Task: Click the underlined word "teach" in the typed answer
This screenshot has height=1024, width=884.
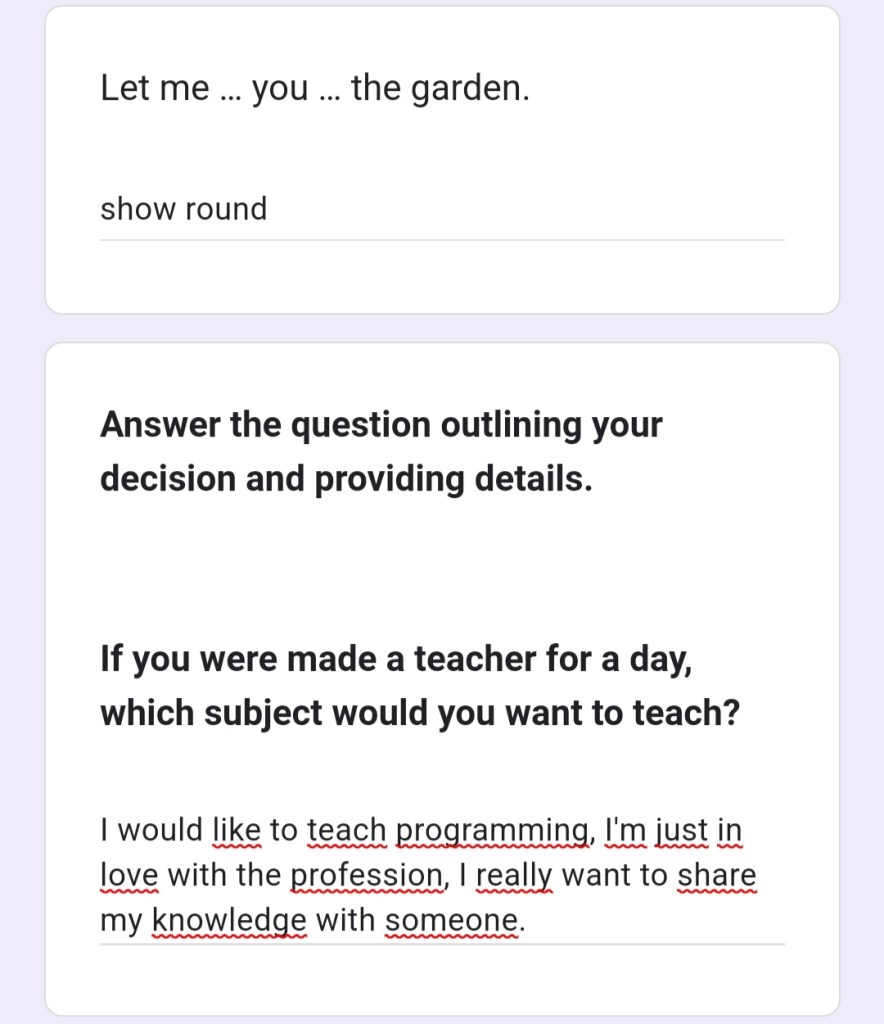Action: (346, 831)
